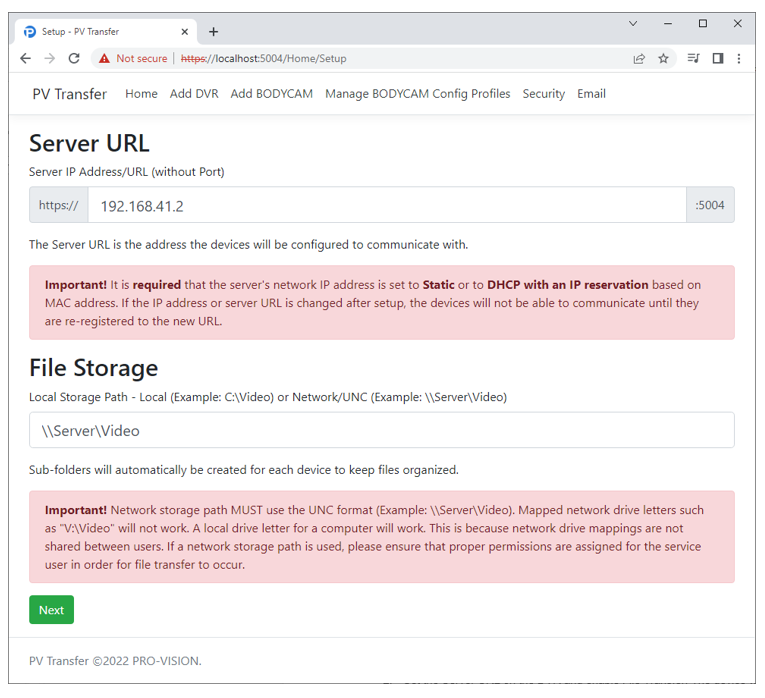Toggle the browser side panel icon
Image resolution: width=765 pixels, height=698 pixels.
pos(718,59)
